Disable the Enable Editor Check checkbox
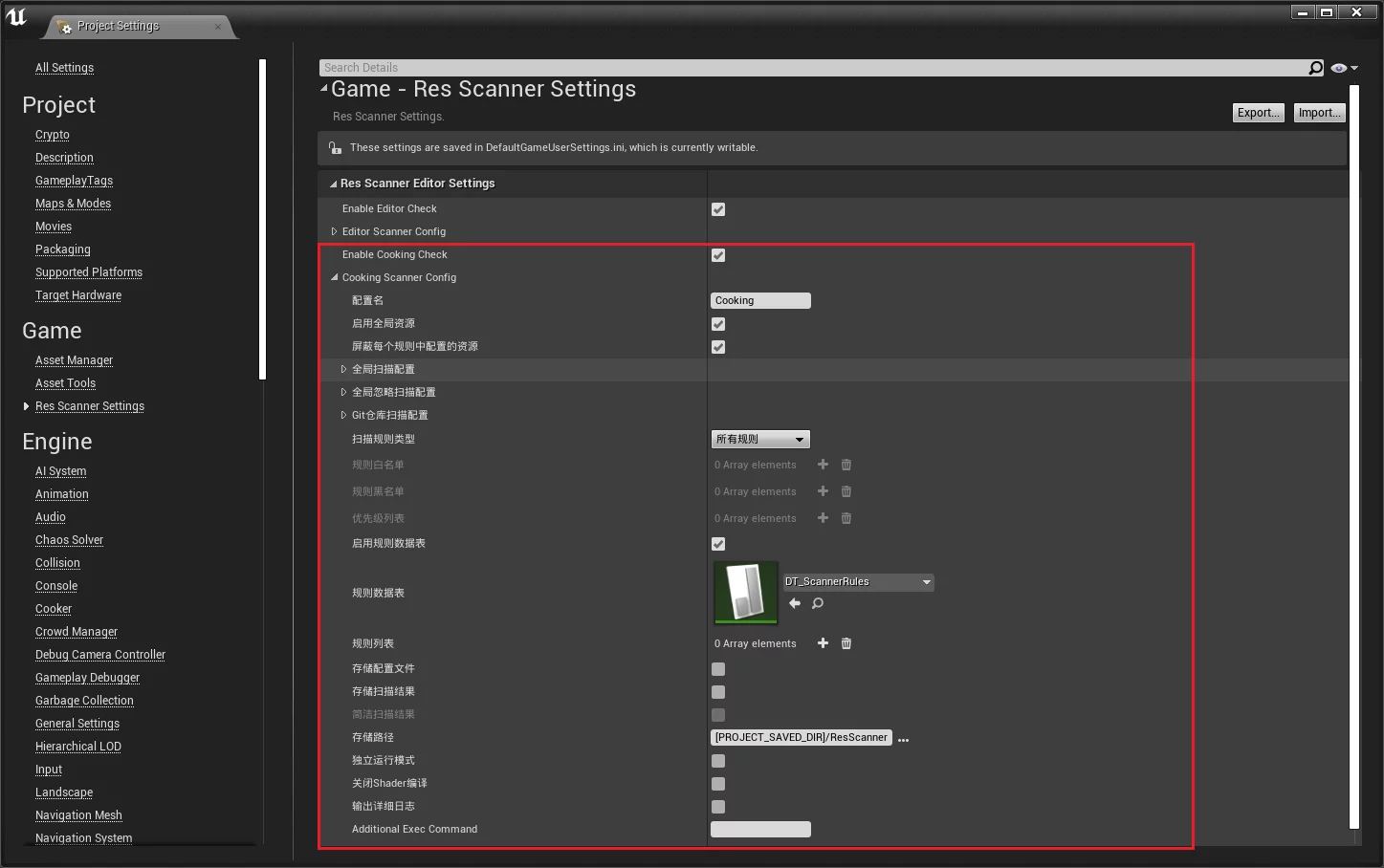 718,209
